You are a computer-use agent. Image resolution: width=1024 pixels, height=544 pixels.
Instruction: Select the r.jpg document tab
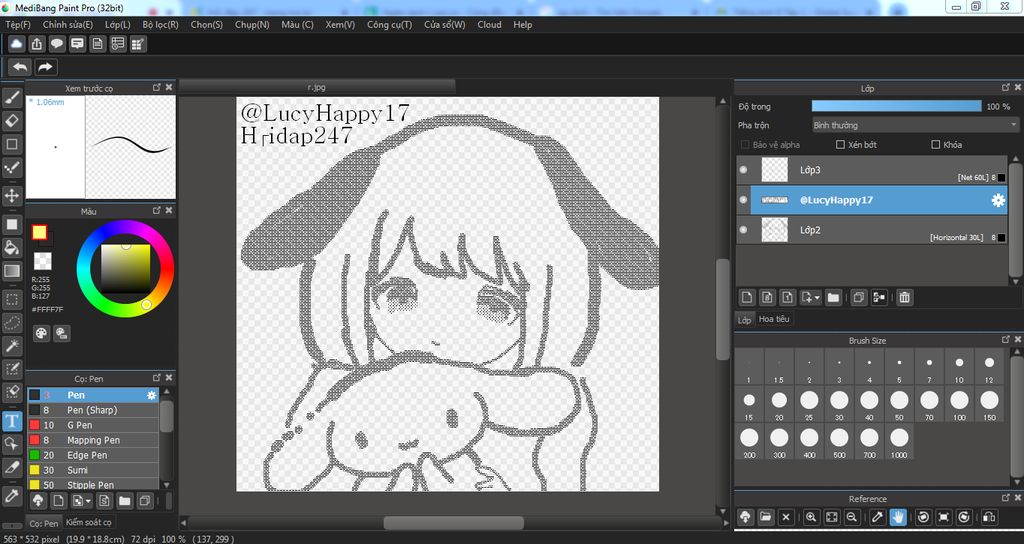[317, 87]
